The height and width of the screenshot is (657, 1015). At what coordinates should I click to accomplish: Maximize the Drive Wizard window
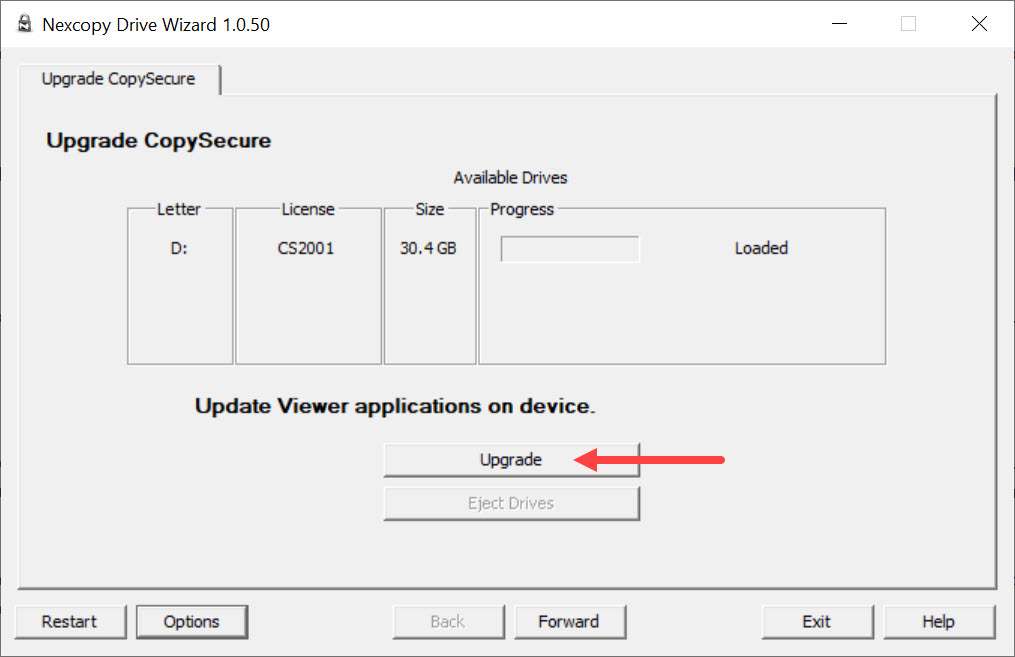click(908, 24)
